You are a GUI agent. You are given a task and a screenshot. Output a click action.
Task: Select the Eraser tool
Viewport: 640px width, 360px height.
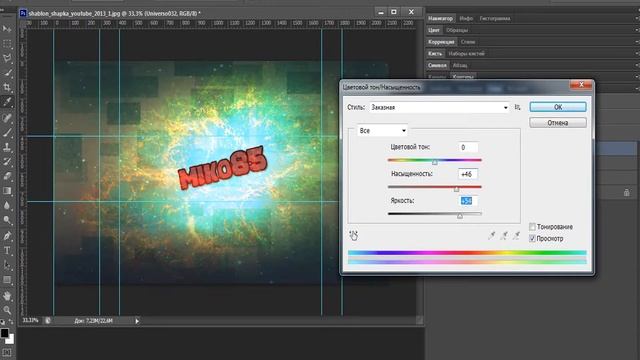pos(7,176)
